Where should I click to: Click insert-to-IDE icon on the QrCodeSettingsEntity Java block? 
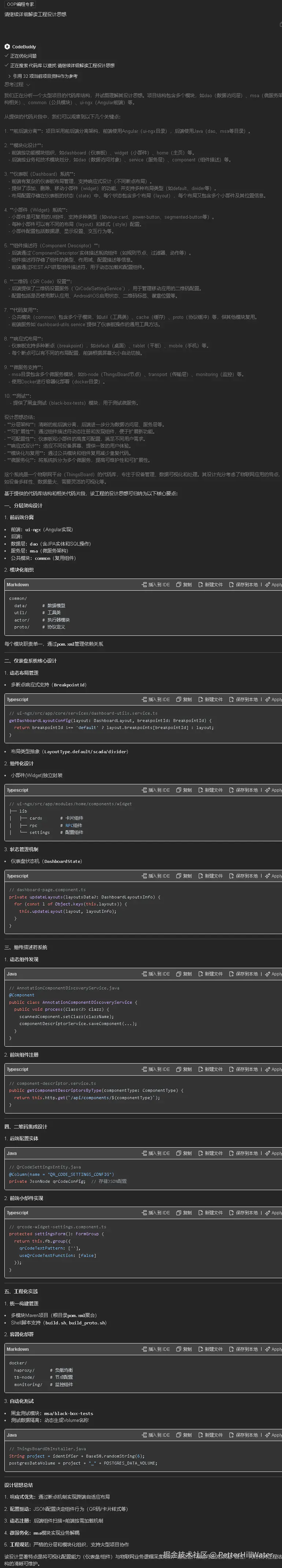click(x=145, y=1153)
